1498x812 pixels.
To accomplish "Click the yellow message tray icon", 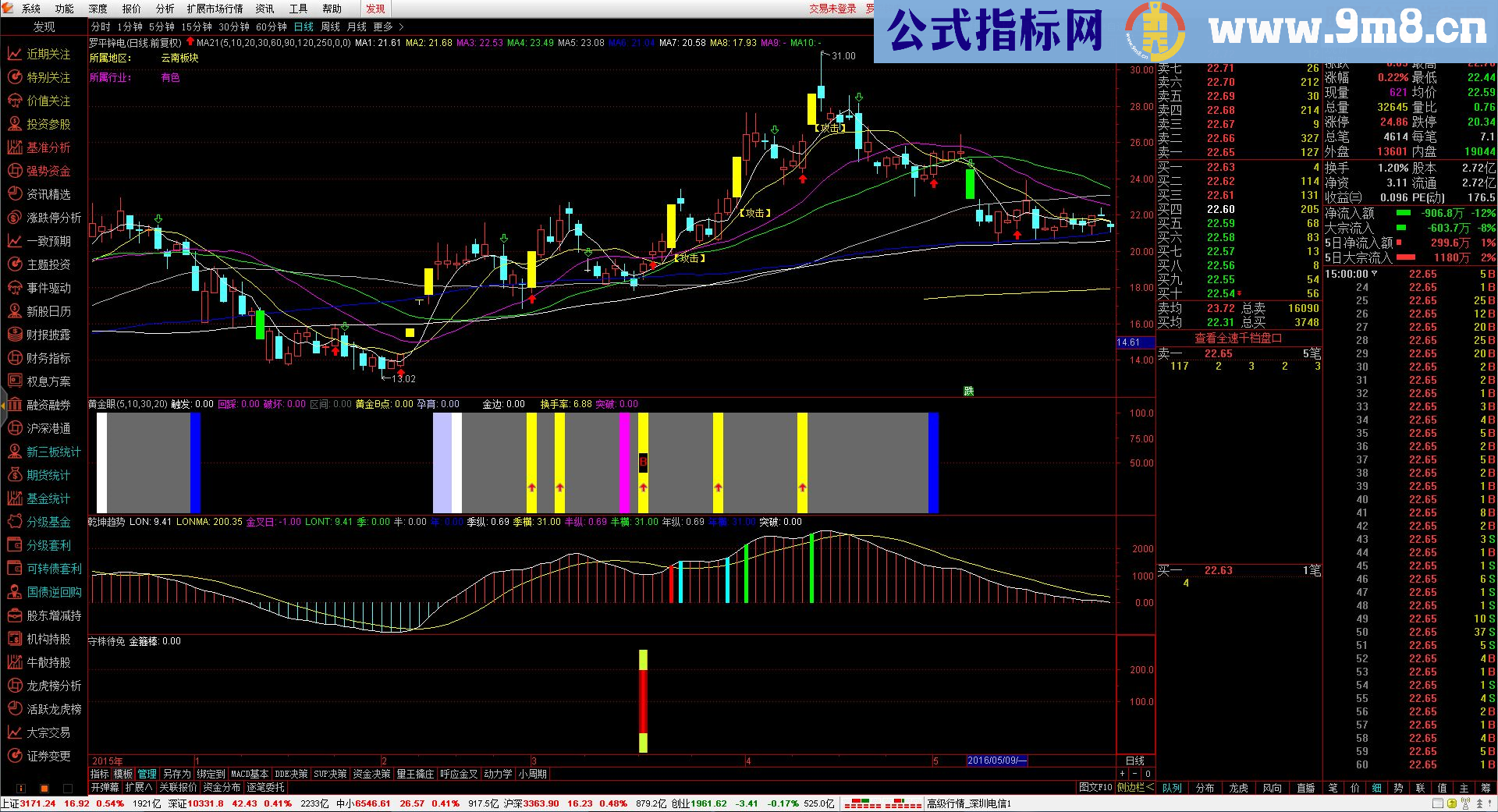I will click(1450, 803).
